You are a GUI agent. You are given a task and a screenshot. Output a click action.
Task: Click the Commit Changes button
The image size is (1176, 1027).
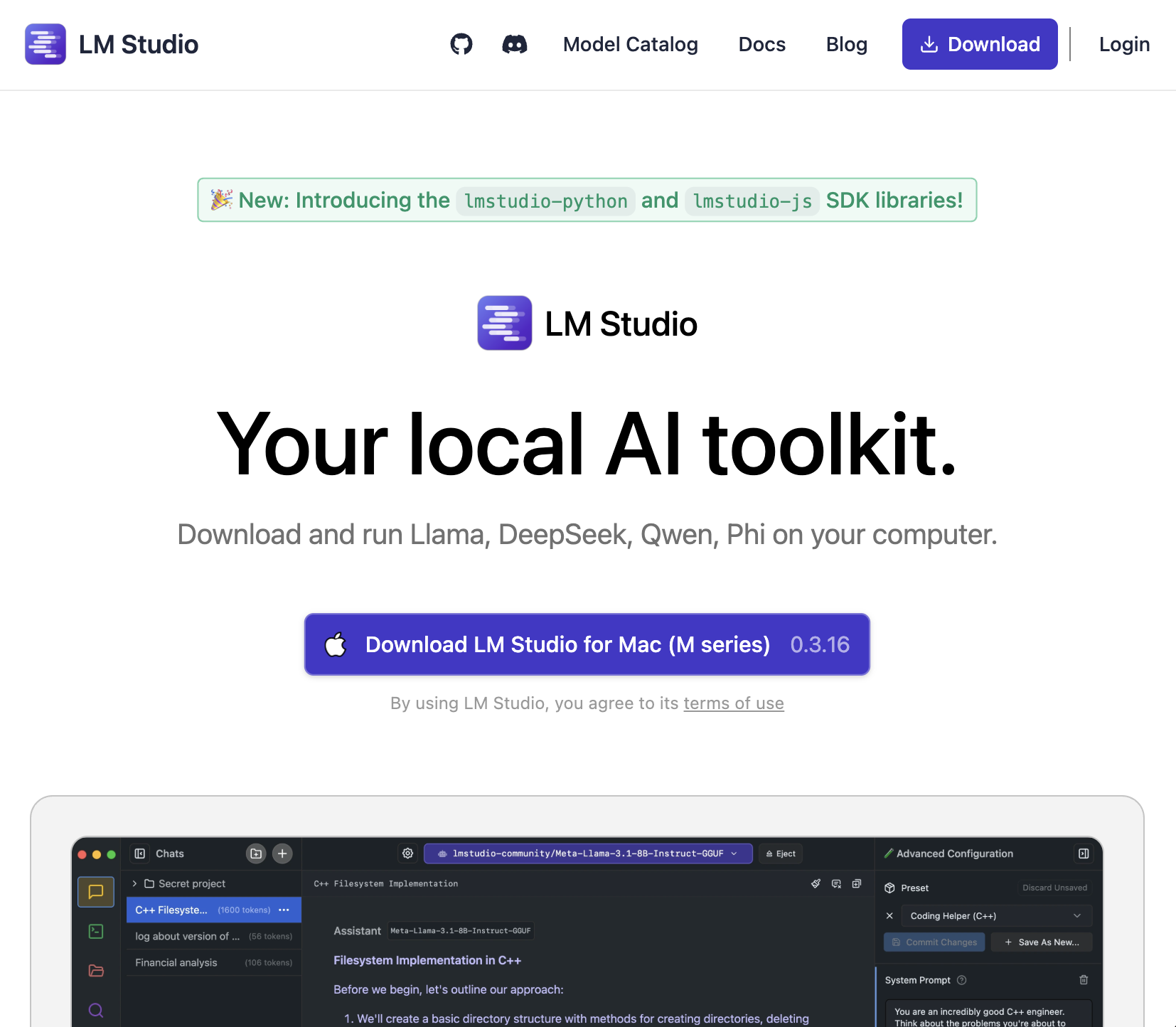(934, 942)
